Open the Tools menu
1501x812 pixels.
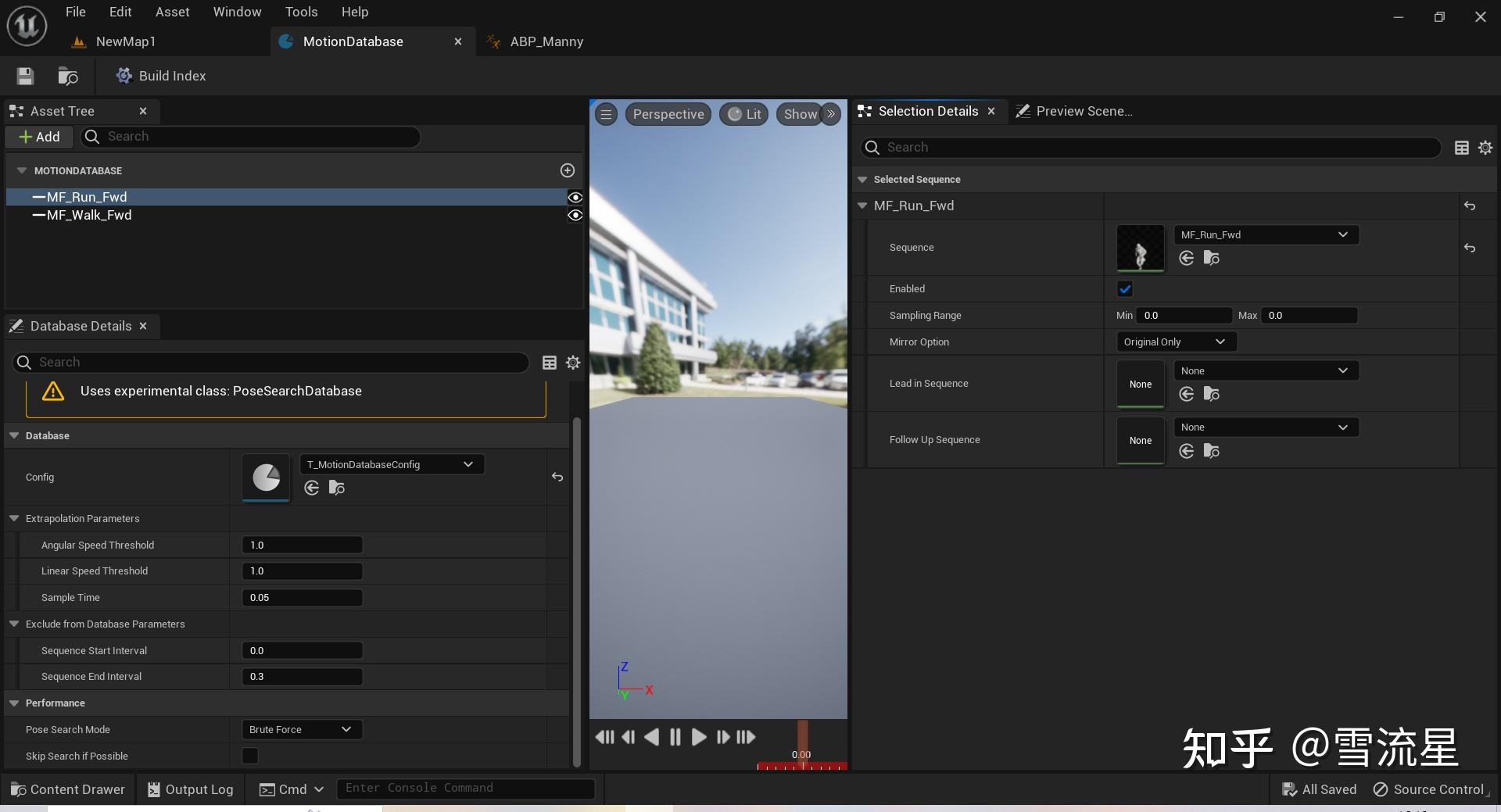[x=301, y=12]
